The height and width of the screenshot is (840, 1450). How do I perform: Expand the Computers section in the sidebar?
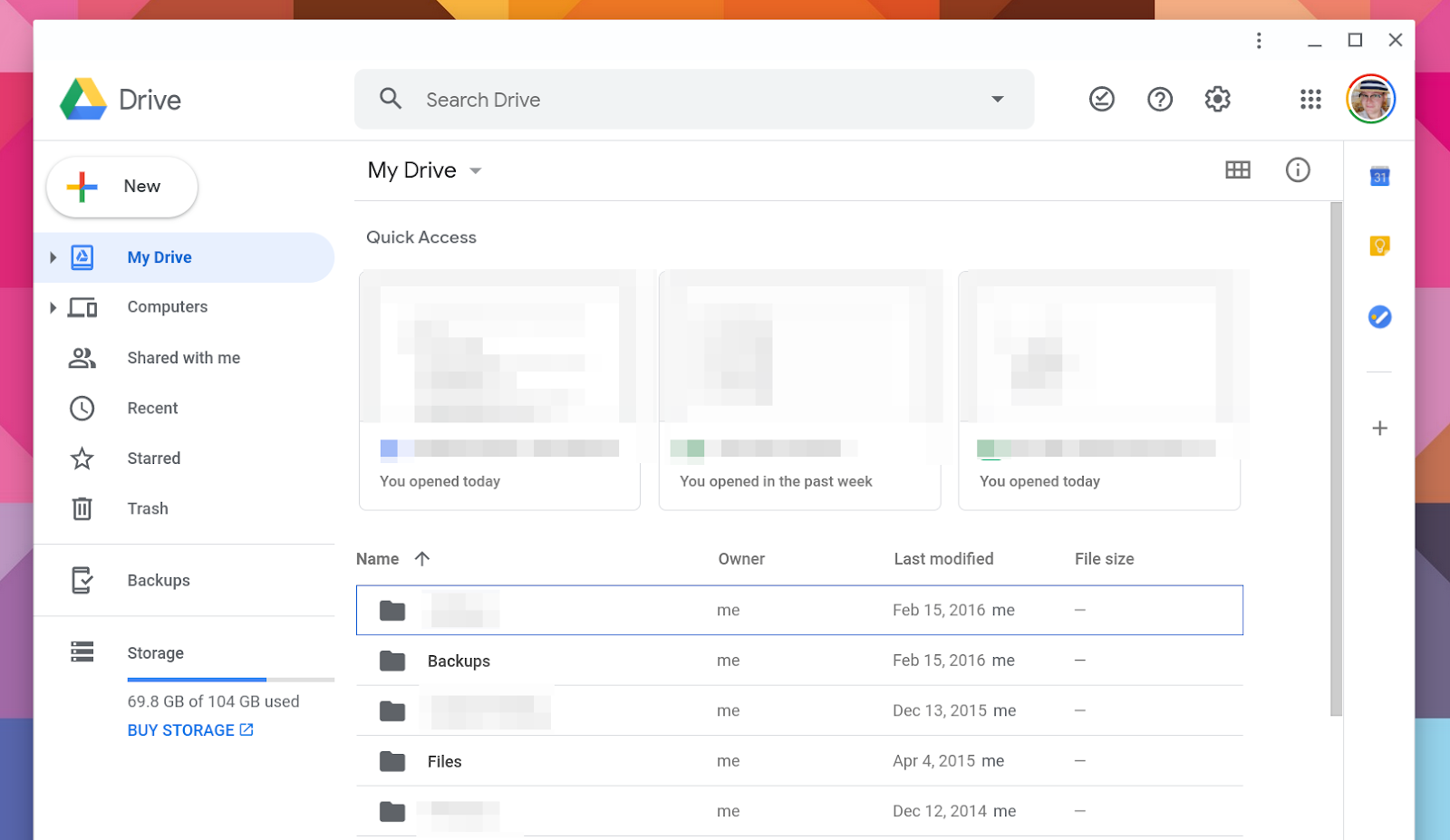tap(53, 307)
